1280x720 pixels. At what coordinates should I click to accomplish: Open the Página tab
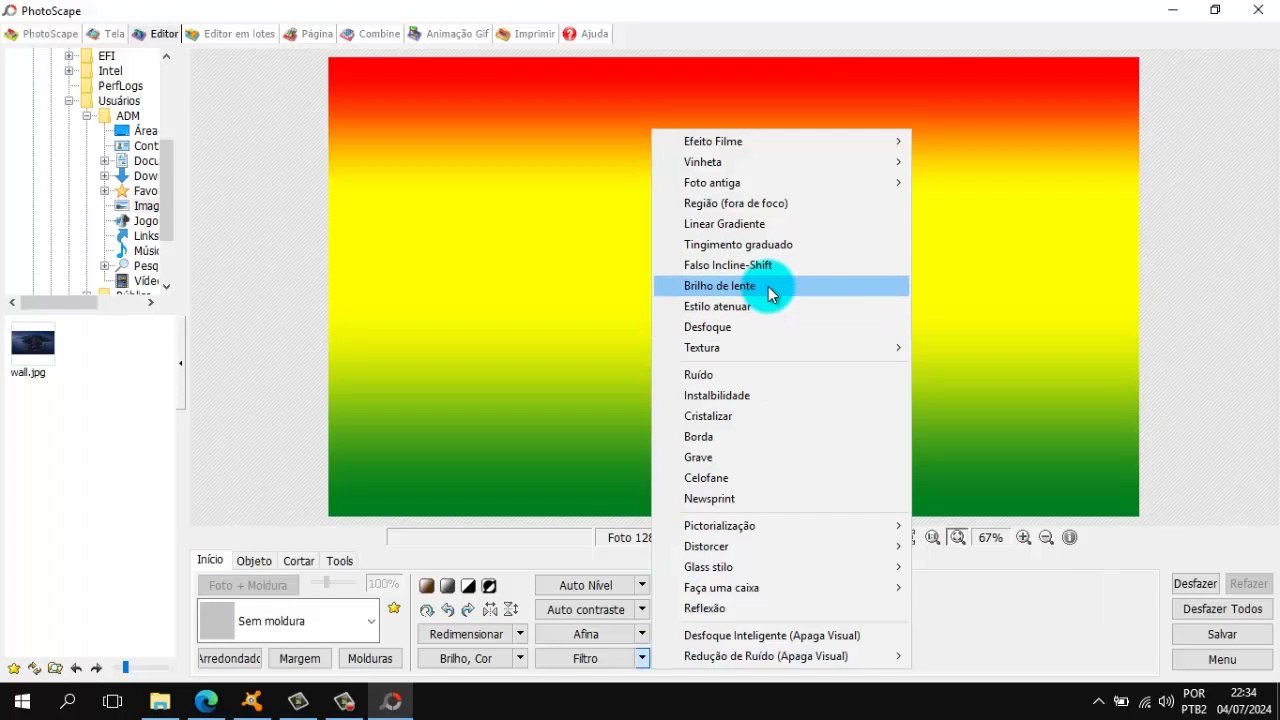[308, 34]
